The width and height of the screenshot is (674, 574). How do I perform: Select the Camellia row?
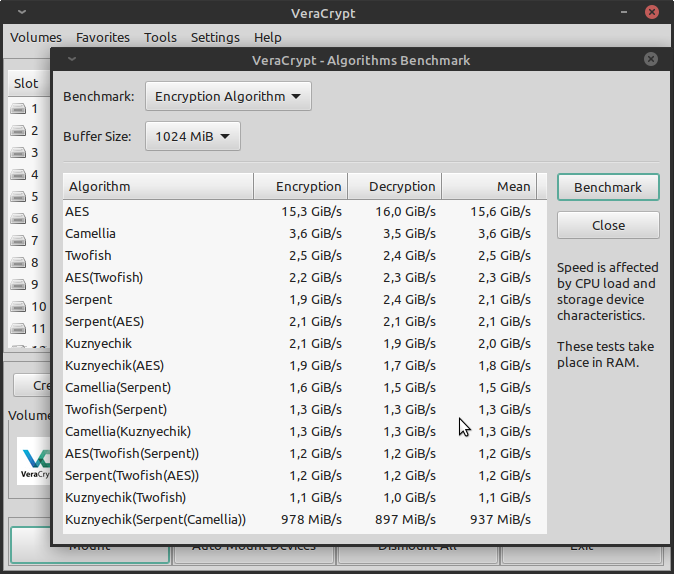pyautogui.click(x=305, y=233)
